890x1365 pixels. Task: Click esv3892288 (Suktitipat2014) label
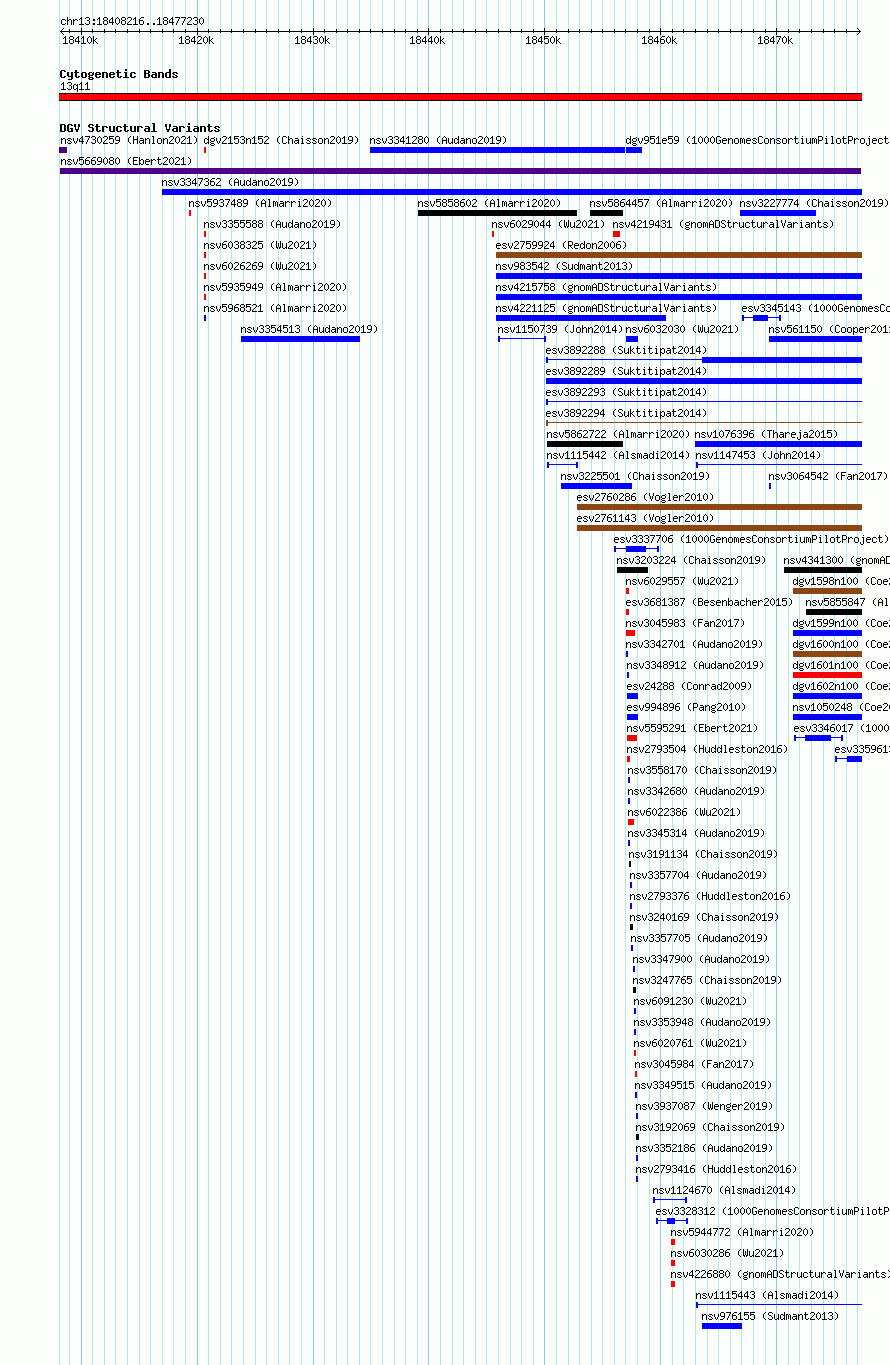point(626,350)
